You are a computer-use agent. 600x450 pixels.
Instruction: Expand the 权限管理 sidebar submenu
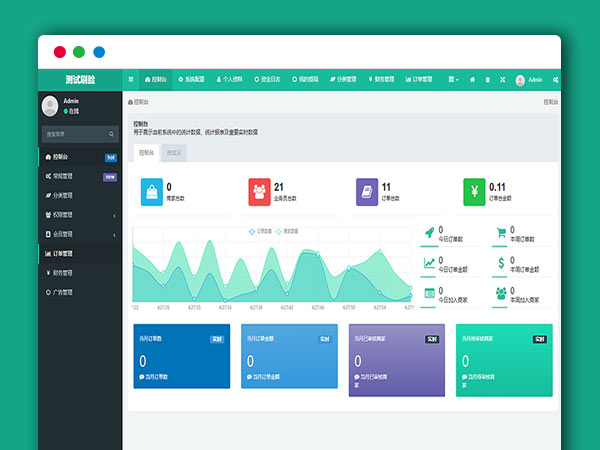click(x=79, y=215)
